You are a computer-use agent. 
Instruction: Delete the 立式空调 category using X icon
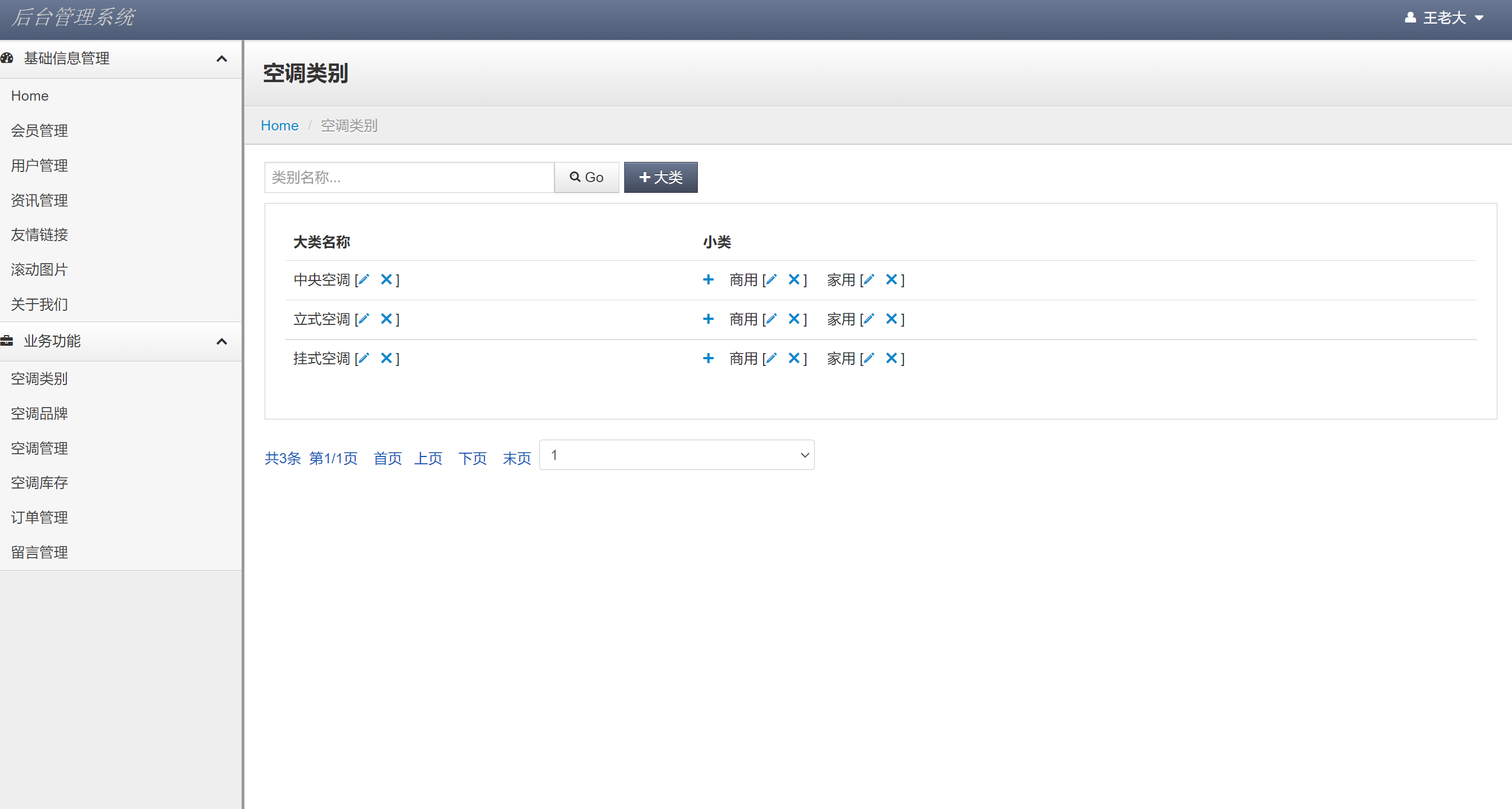(x=385, y=319)
